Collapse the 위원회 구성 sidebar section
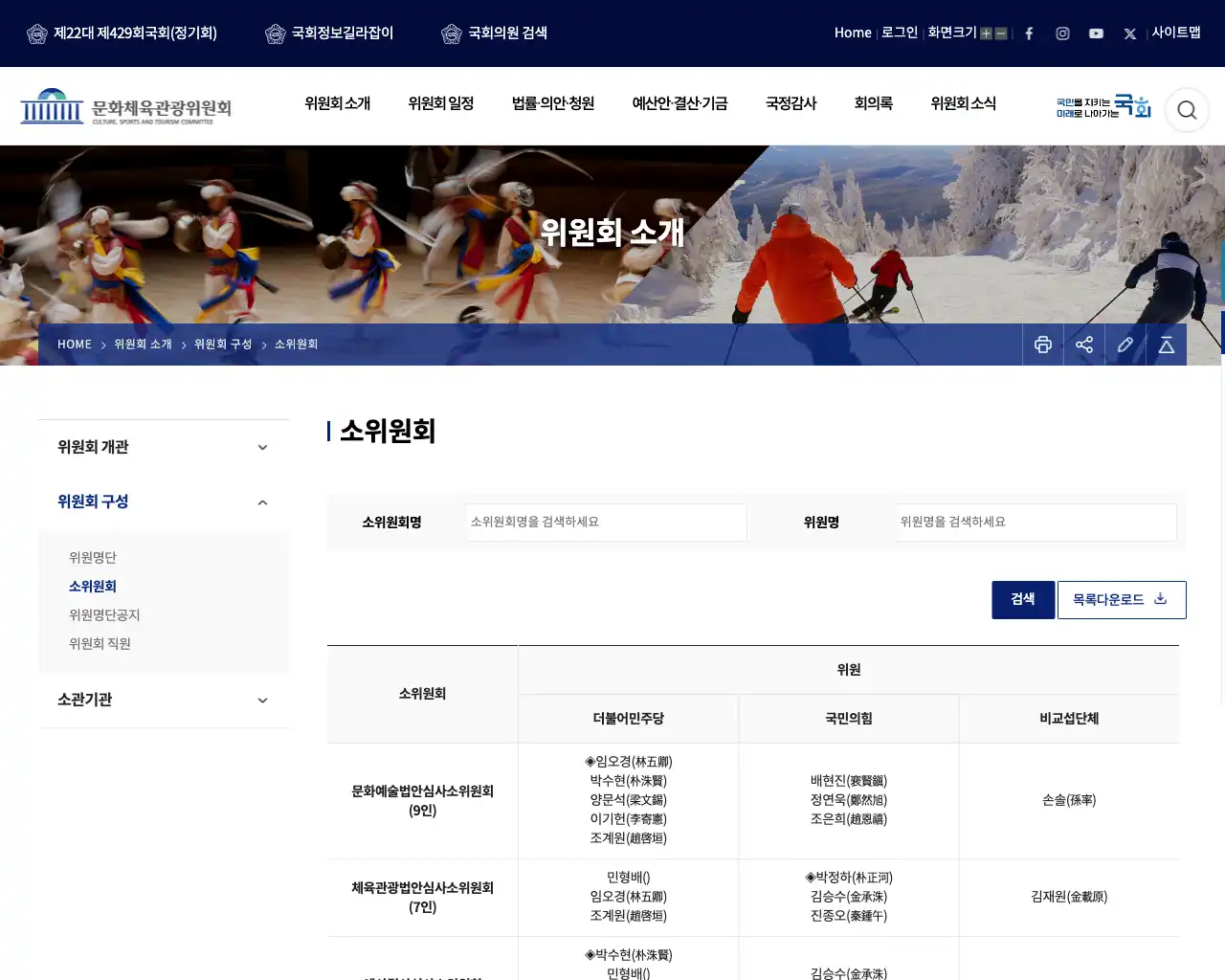 pyautogui.click(x=164, y=501)
